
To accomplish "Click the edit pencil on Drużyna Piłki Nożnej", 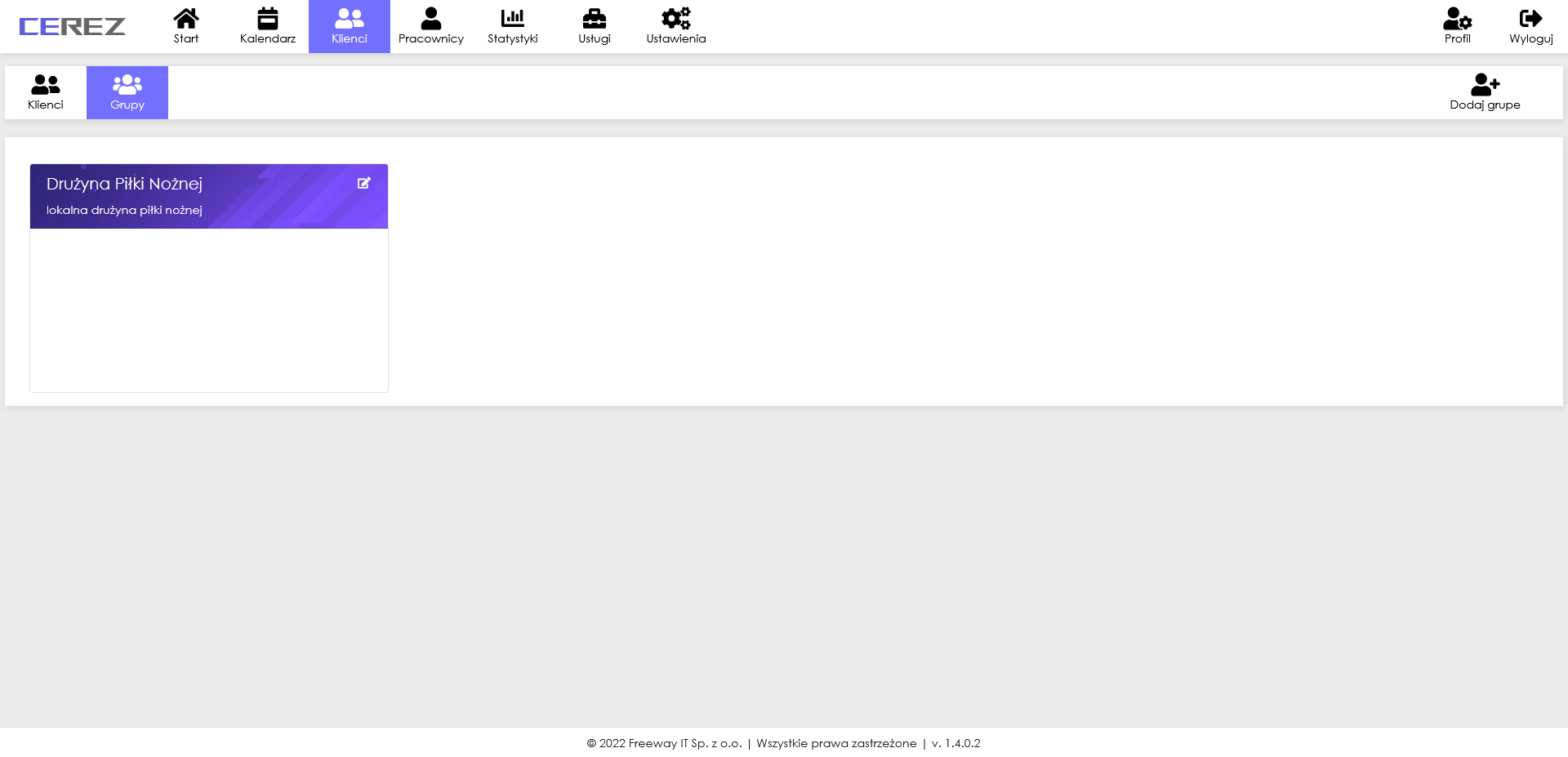I will [364, 183].
